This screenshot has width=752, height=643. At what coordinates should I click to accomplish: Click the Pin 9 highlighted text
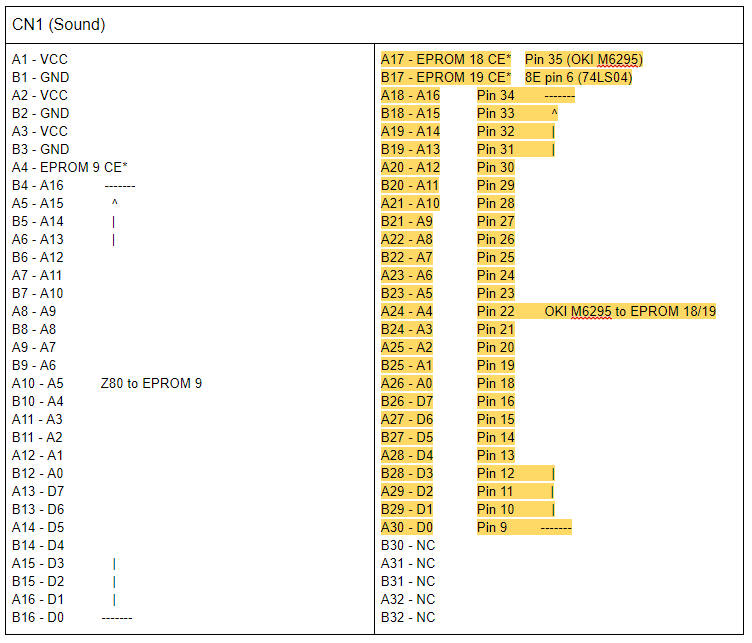click(x=492, y=528)
